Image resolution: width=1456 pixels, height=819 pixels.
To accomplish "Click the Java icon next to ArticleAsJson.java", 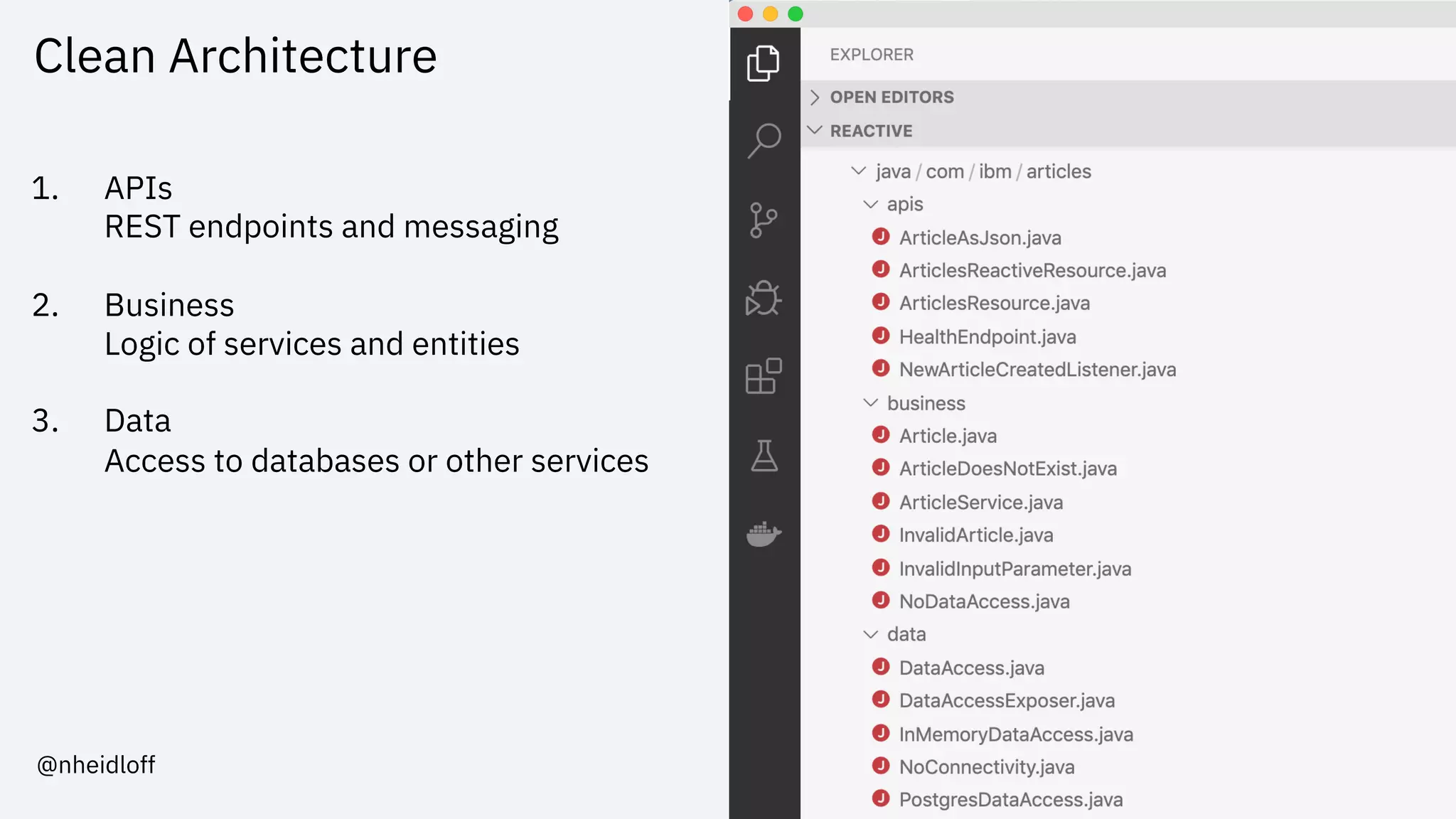I will coord(881,237).
